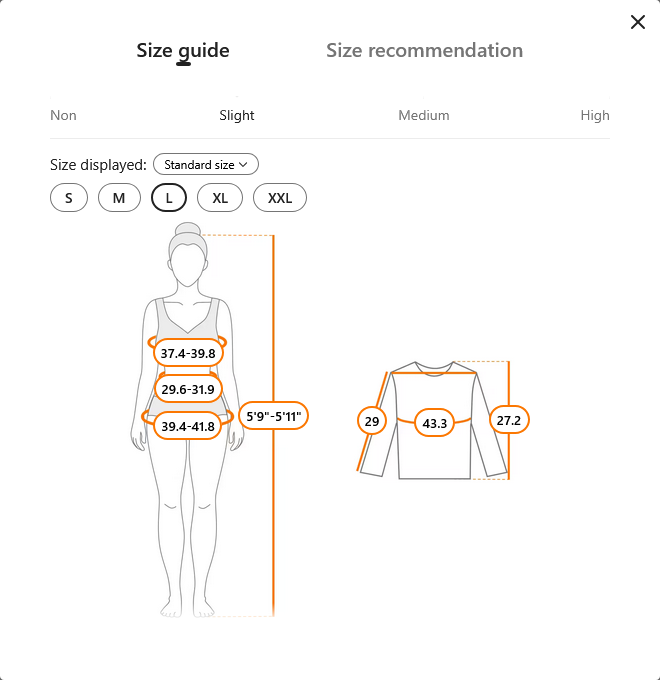Expand the Standard size dropdown
This screenshot has width=660, height=680.
coord(206,164)
